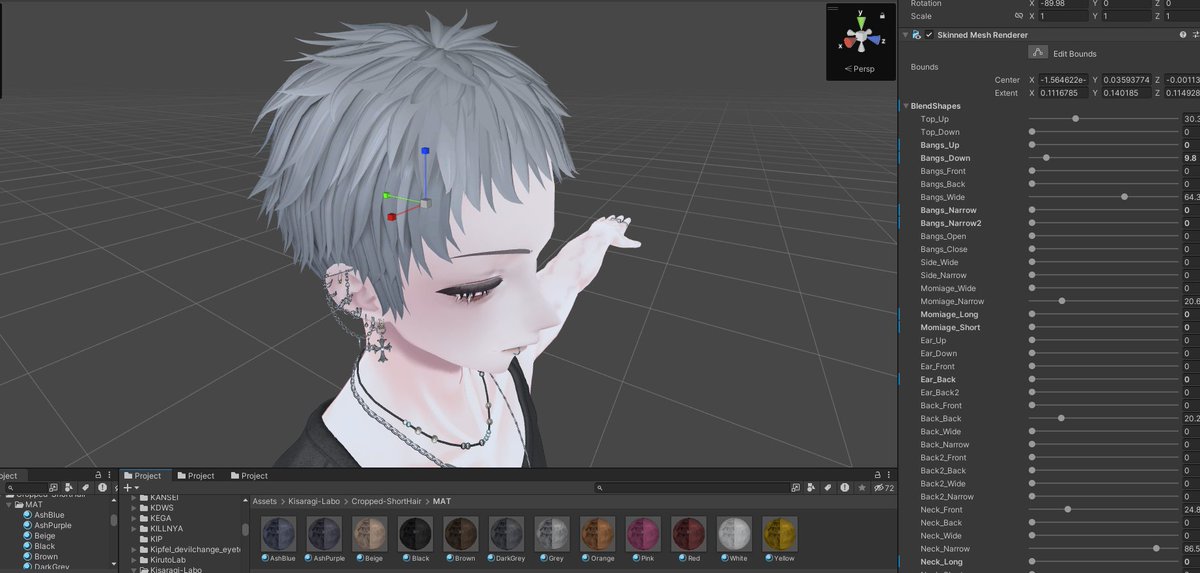
Task: Click the red X axis cone on scene gizmo
Action: [849, 43]
